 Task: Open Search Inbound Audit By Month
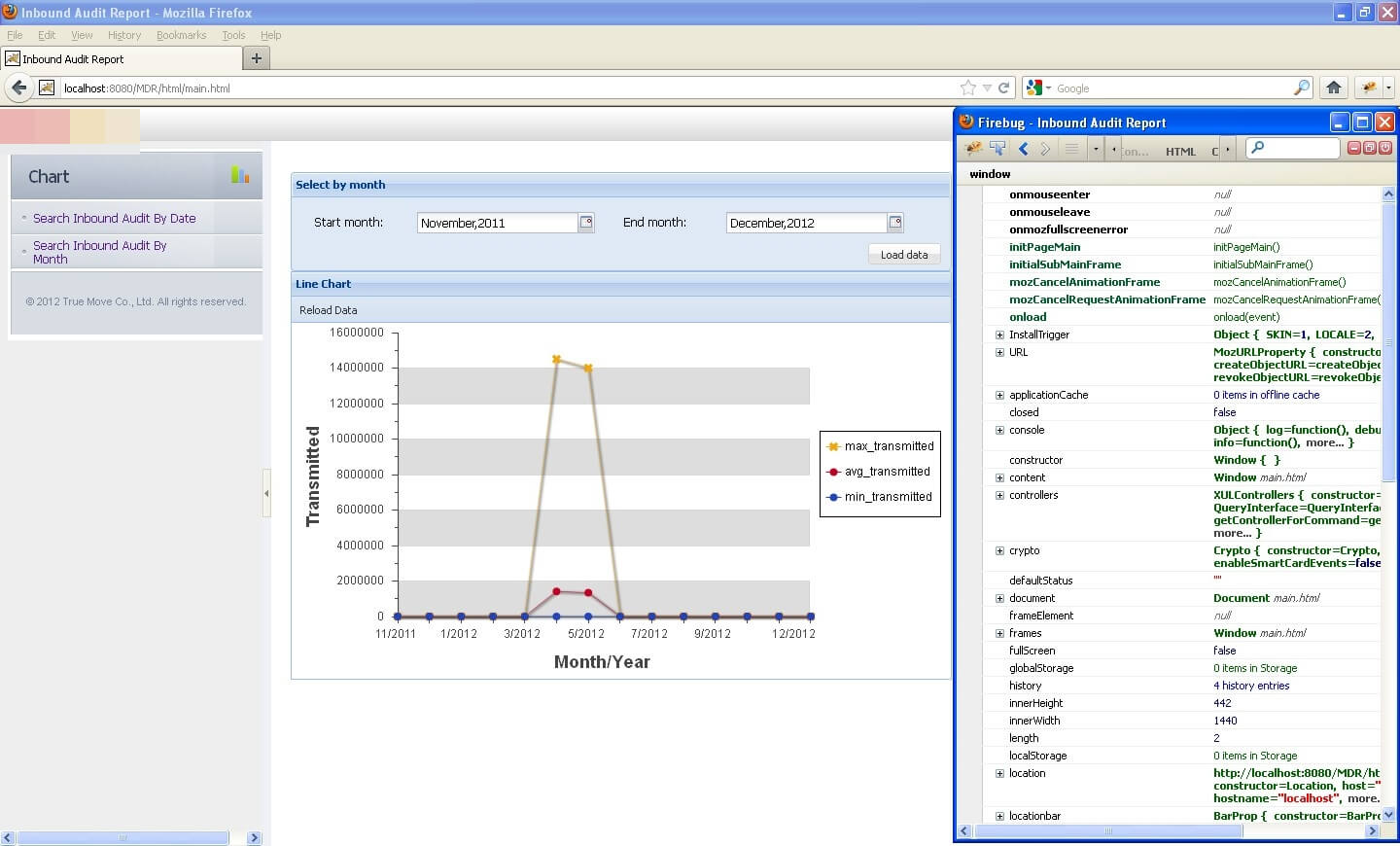point(98,252)
